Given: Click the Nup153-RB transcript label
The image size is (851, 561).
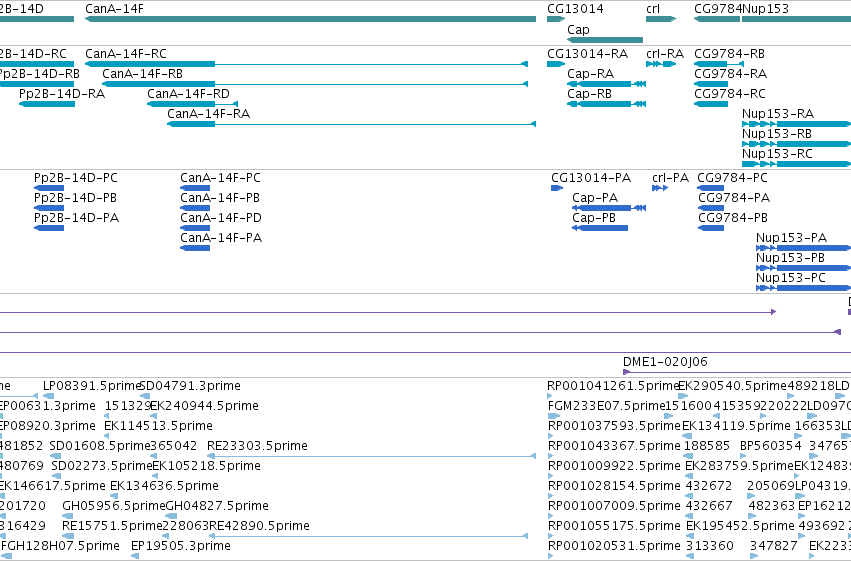Looking at the screenshot, I should pos(777,134).
